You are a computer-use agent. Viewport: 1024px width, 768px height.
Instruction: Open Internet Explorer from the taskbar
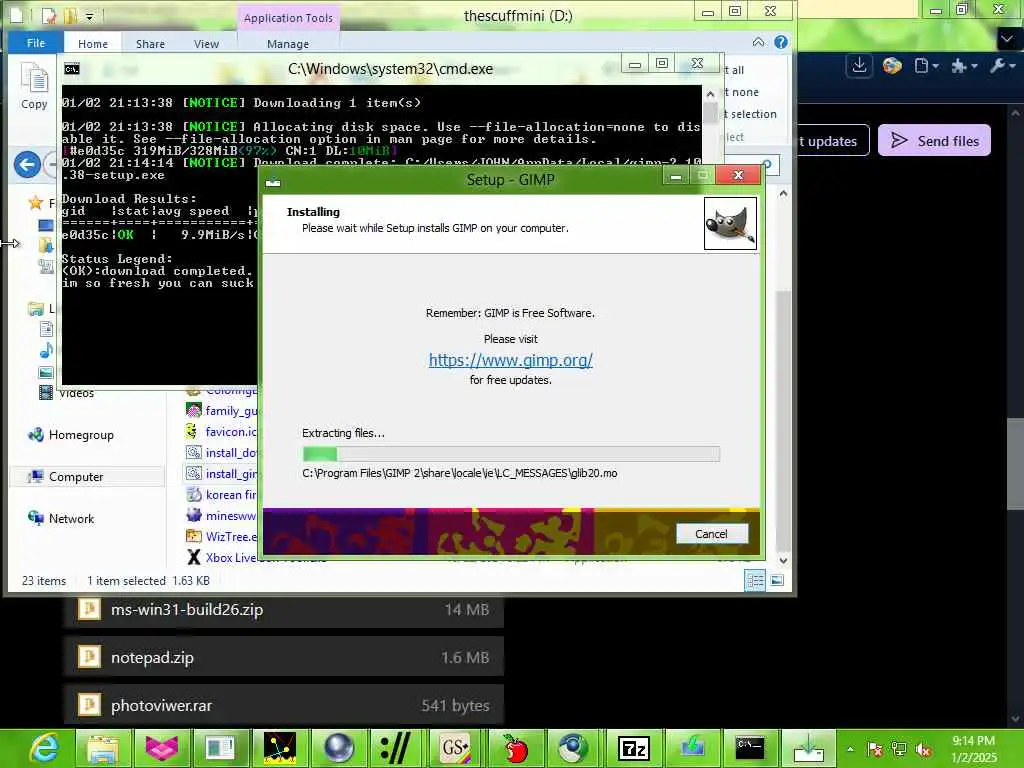coord(42,748)
